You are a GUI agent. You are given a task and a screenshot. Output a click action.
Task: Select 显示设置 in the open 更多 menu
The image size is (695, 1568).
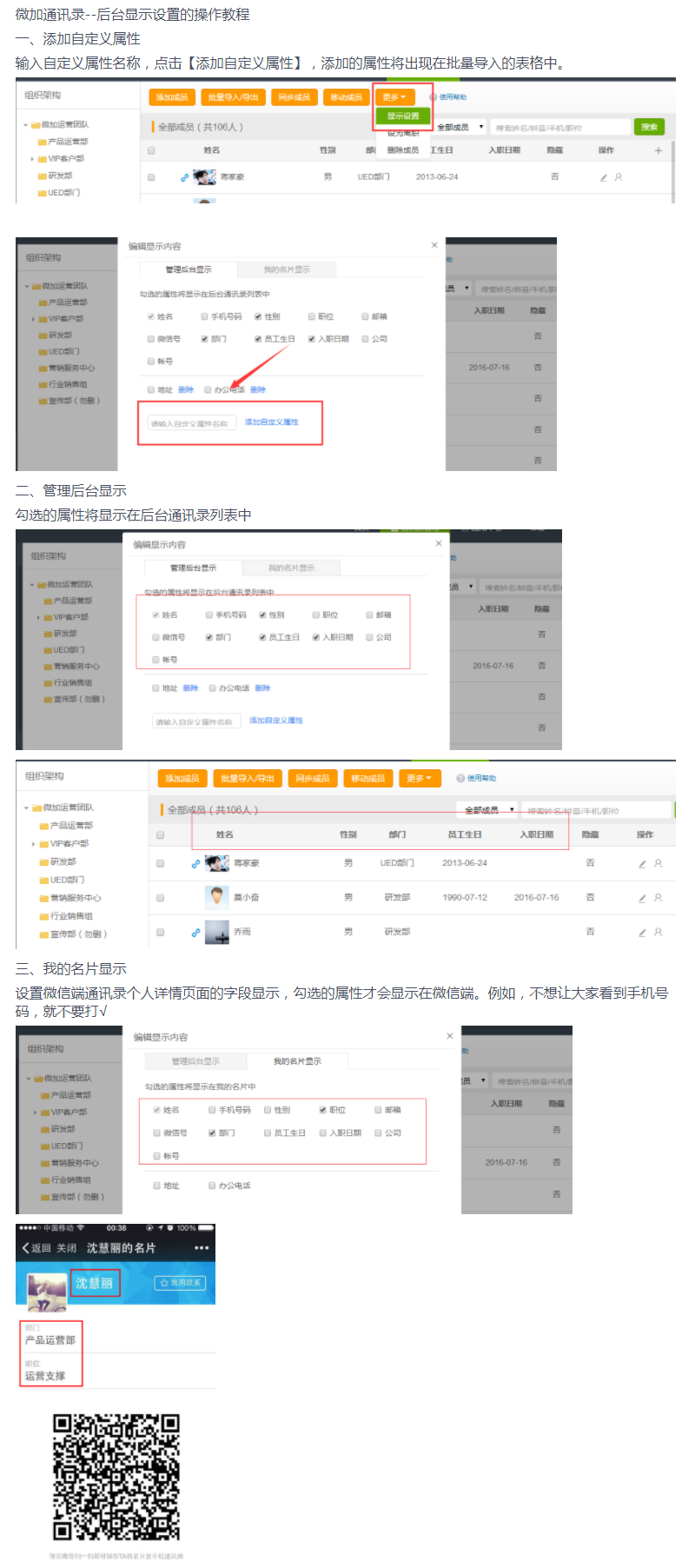click(x=403, y=116)
